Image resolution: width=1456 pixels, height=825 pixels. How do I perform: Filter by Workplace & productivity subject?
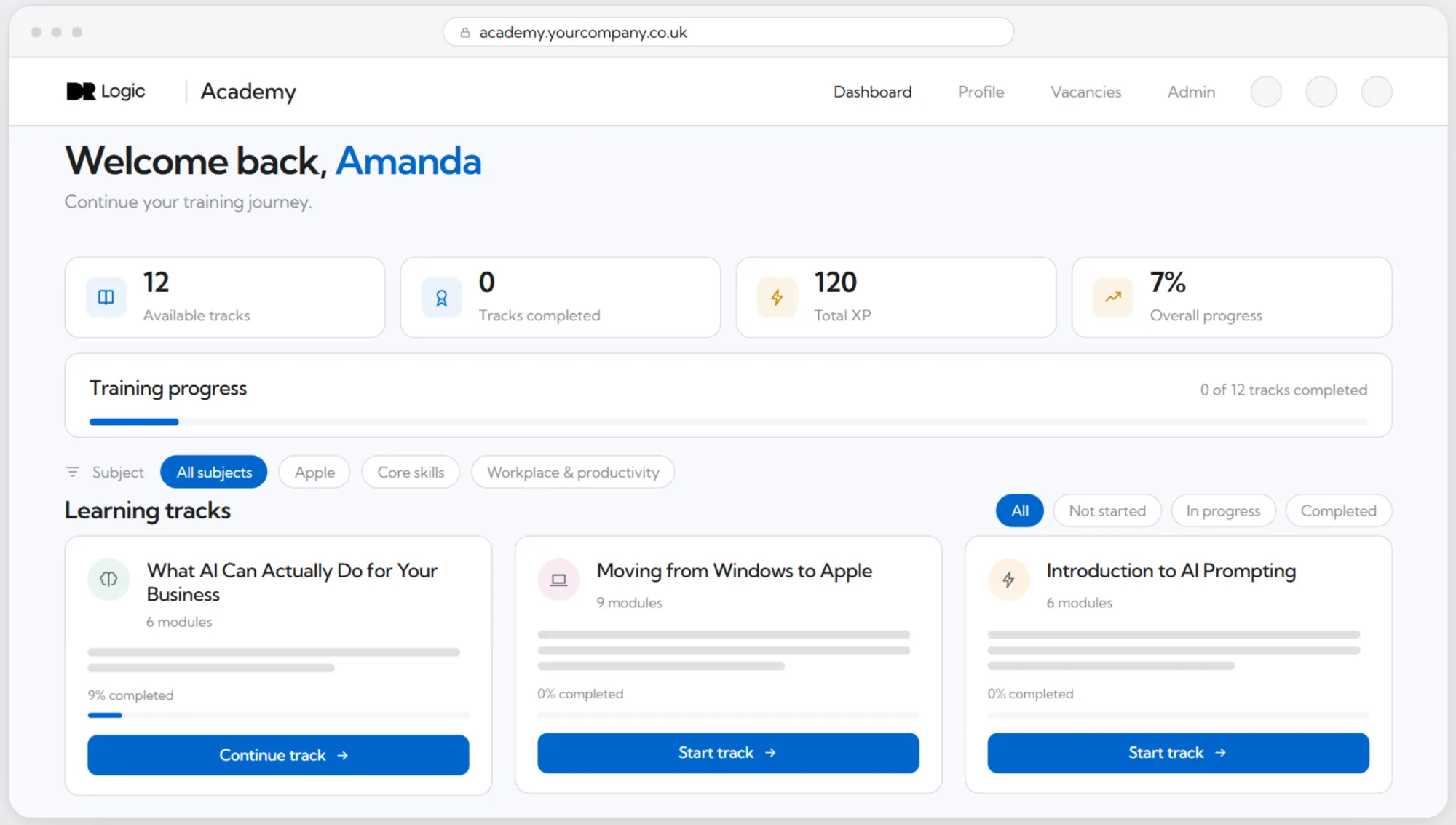573,472
